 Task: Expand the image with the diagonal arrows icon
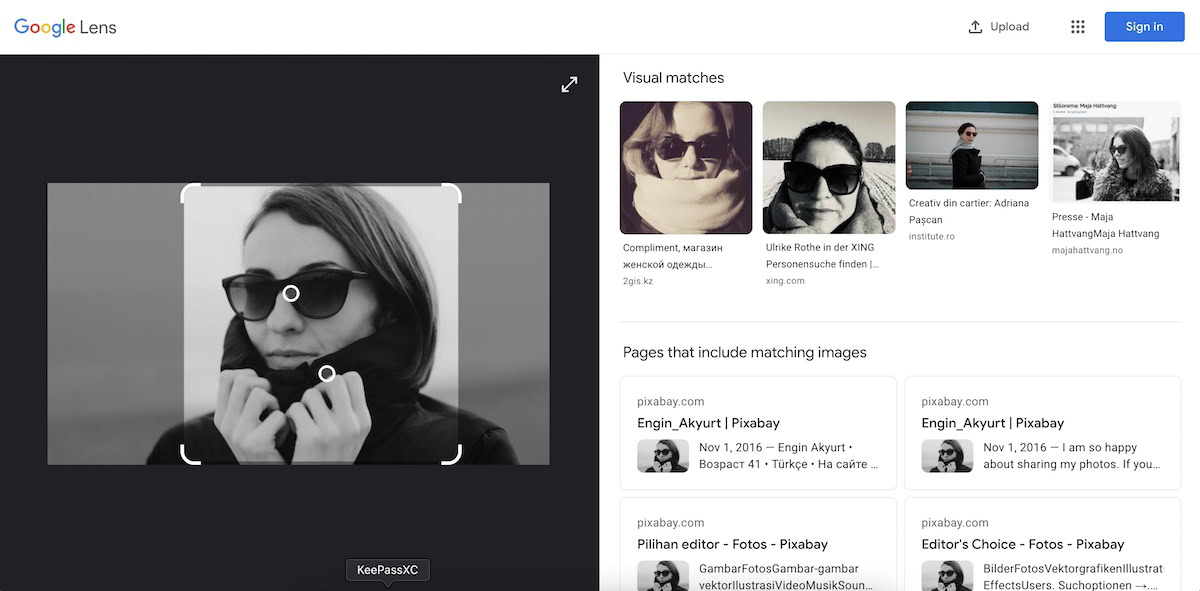569,85
